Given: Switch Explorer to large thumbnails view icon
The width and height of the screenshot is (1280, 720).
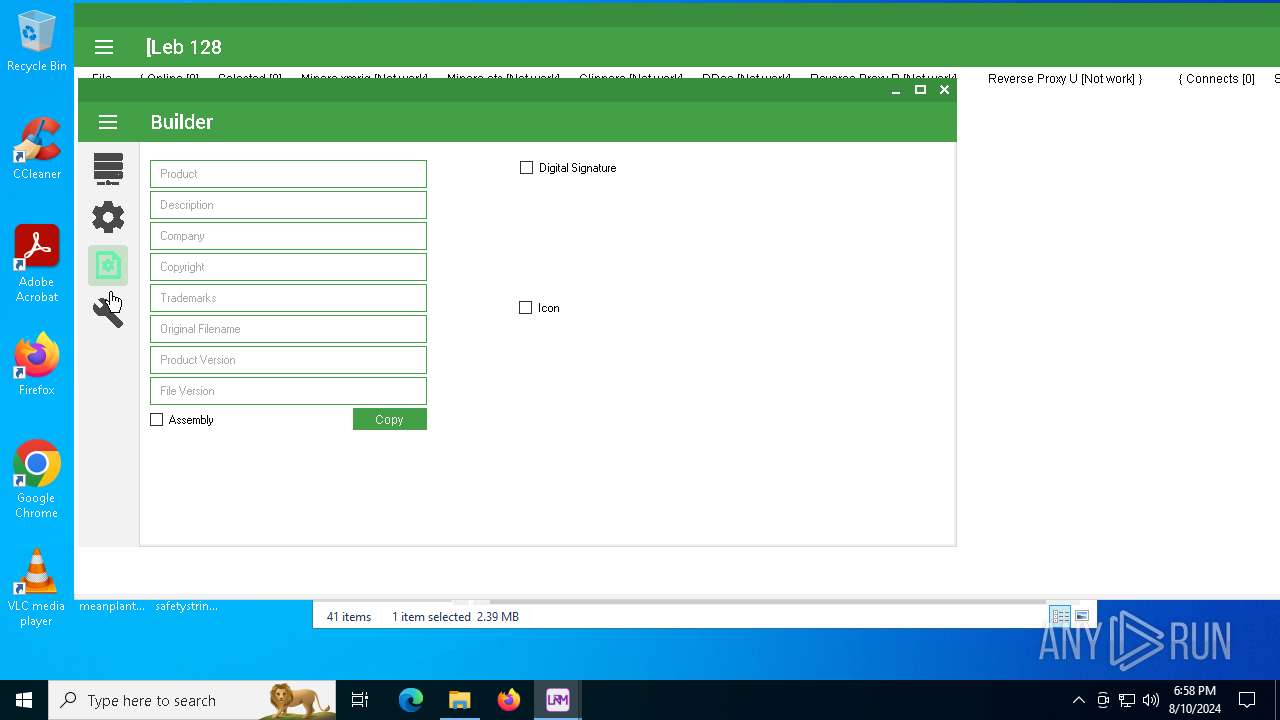Looking at the screenshot, I should 1082,616.
